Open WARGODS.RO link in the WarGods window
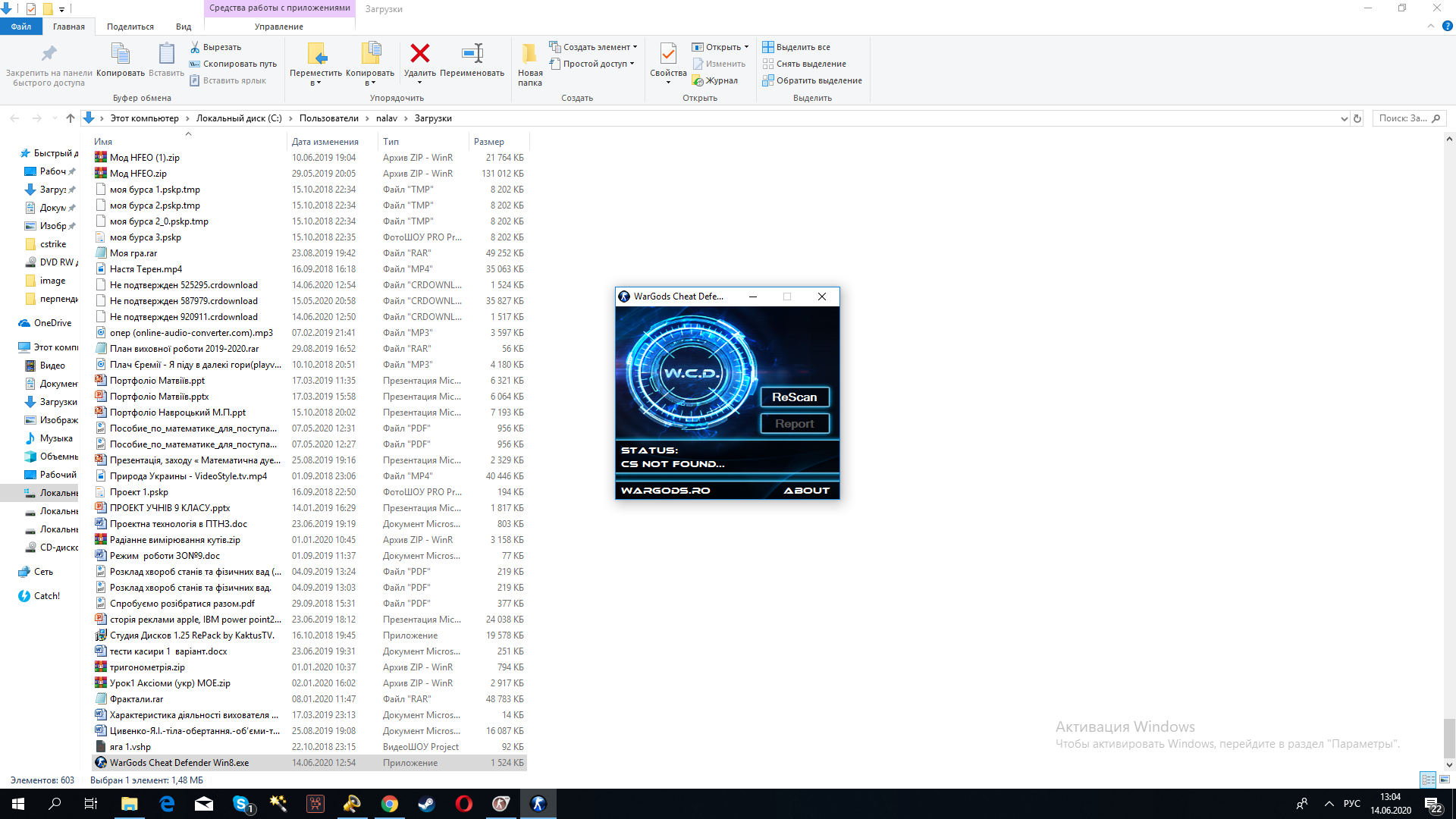This screenshot has width=1456, height=819. click(x=666, y=491)
